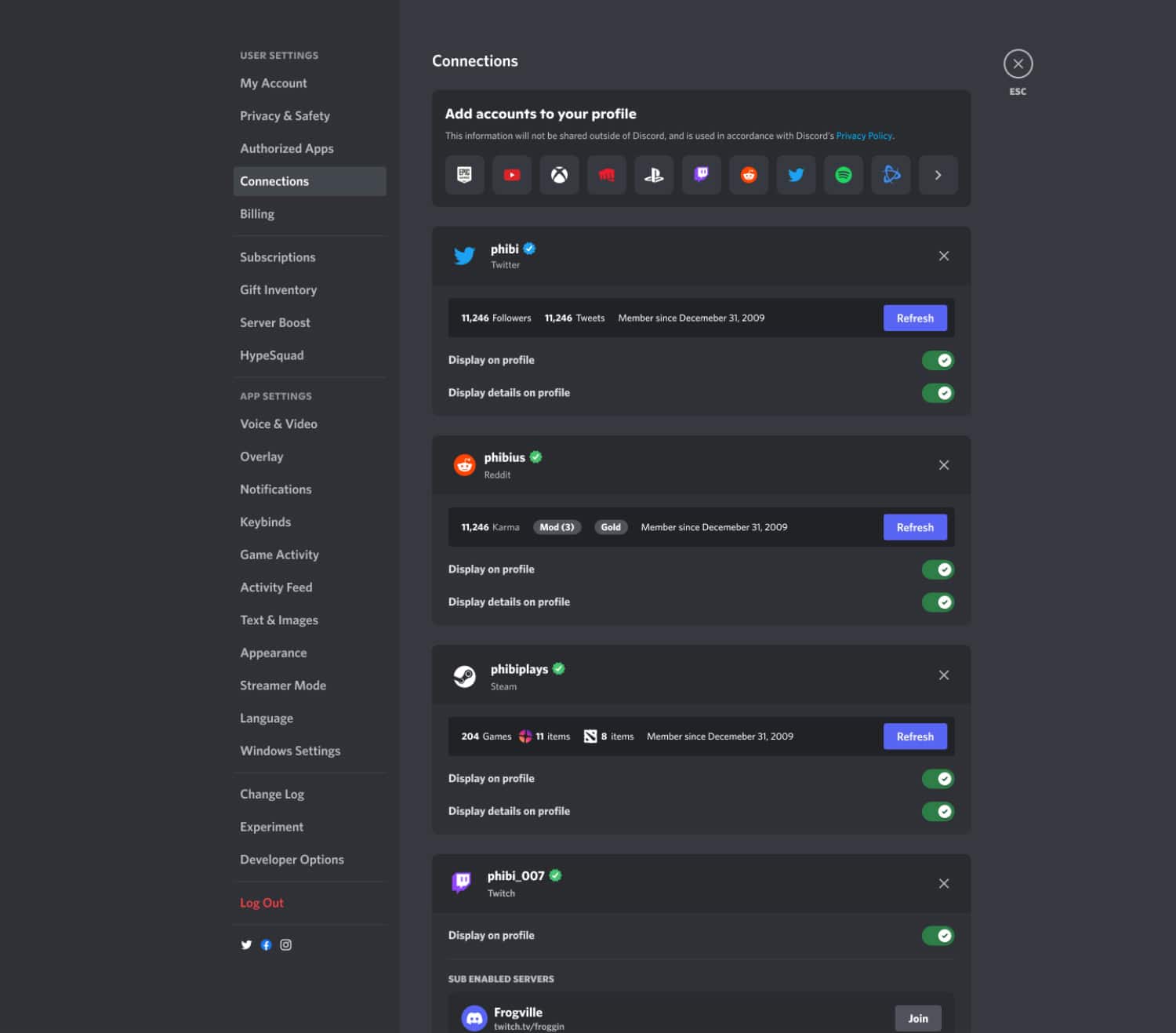Open Server Boost settings
Image resolution: width=1176 pixels, height=1033 pixels.
tap(310, 322)
